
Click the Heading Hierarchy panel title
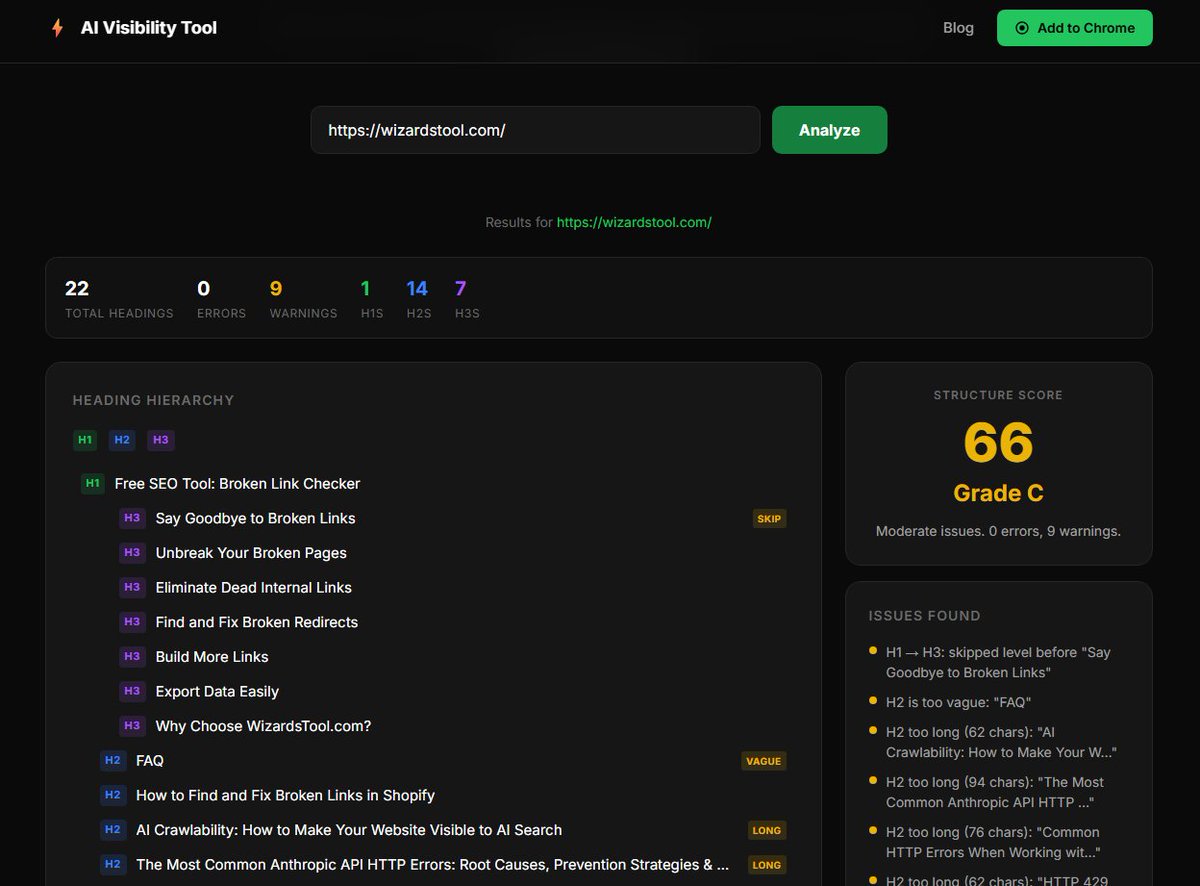[153, 400]
